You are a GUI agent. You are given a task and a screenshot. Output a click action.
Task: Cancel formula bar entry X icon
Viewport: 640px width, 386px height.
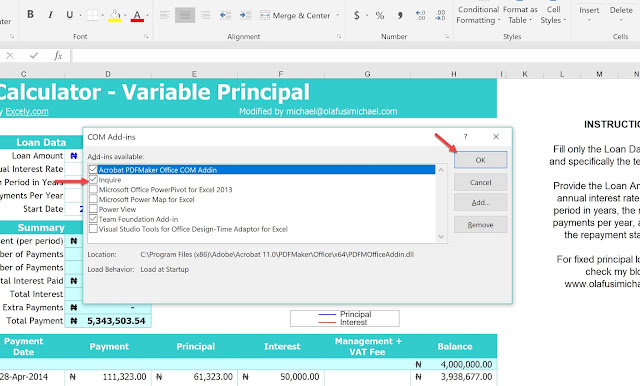click(x=10, y=55)
